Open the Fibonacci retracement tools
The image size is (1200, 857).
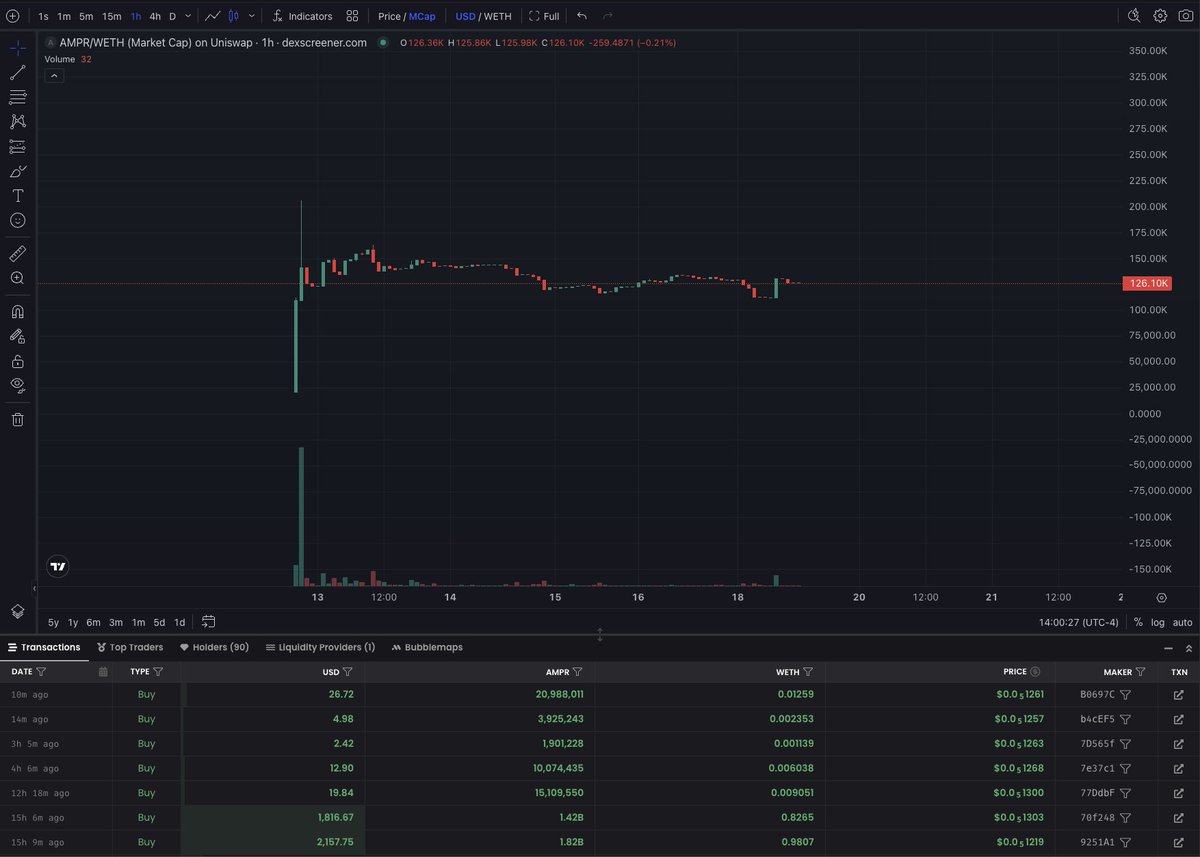point(17,97)
